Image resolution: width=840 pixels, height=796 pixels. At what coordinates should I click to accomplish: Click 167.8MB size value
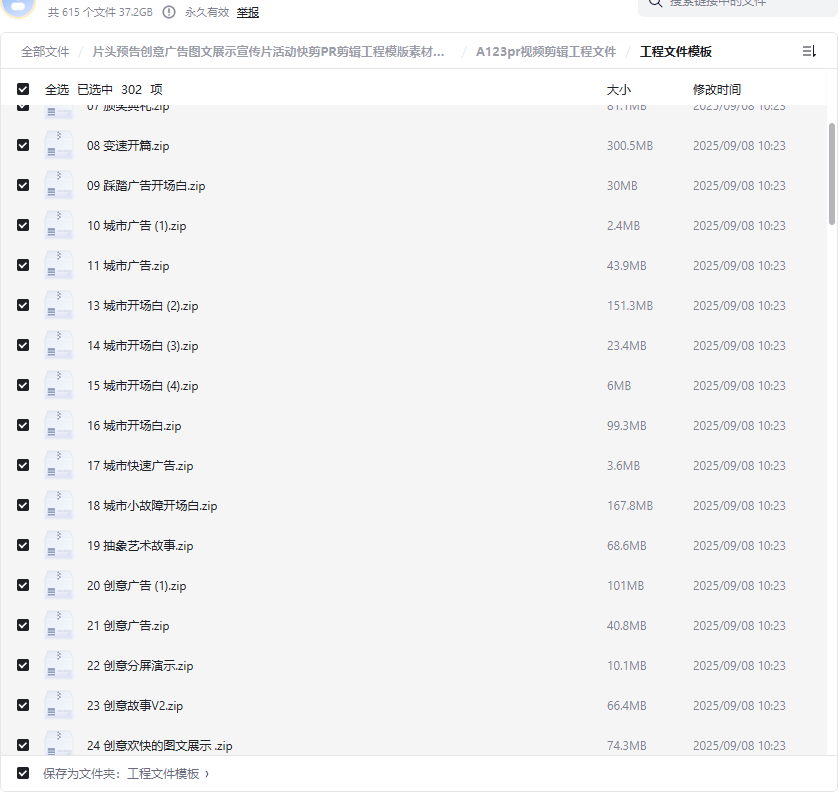pyautogui.click(x=629, y=506)
